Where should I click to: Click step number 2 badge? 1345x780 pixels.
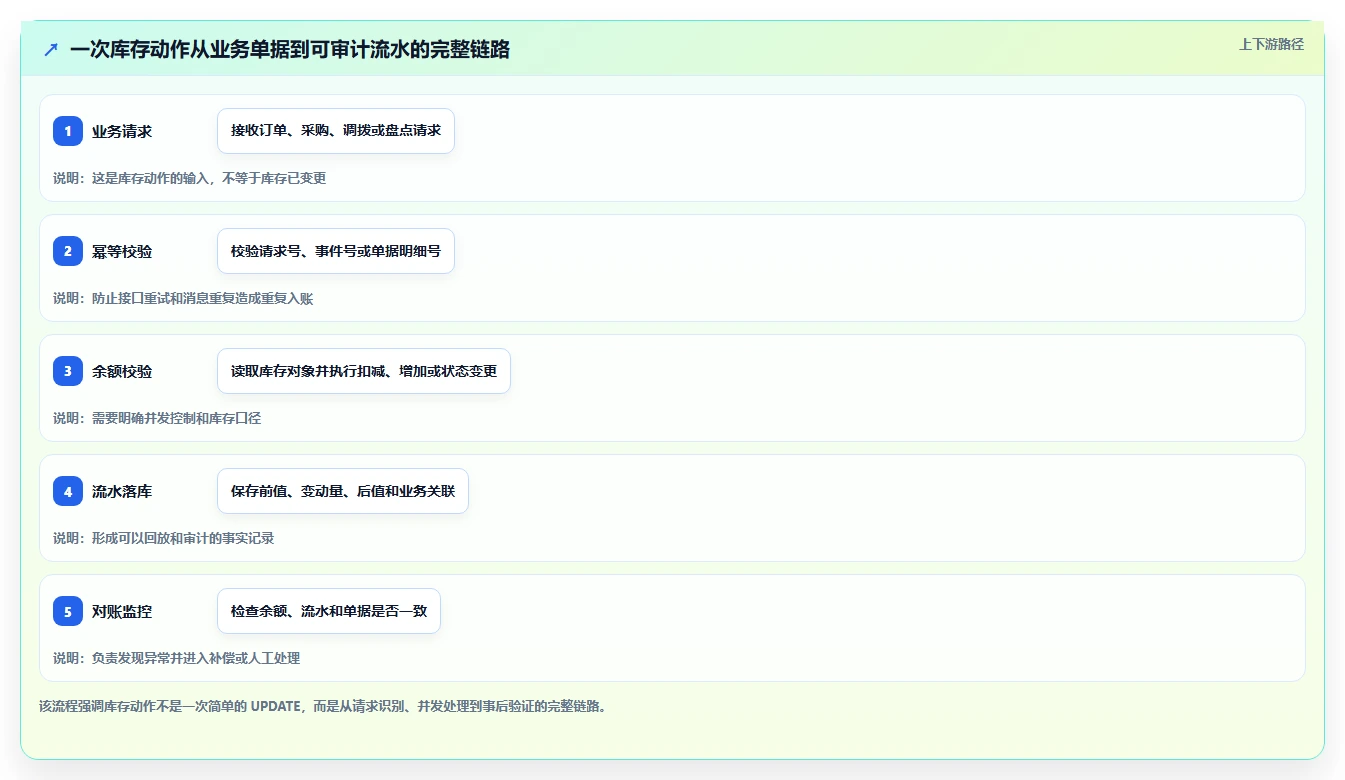click(x=68, y=251)
